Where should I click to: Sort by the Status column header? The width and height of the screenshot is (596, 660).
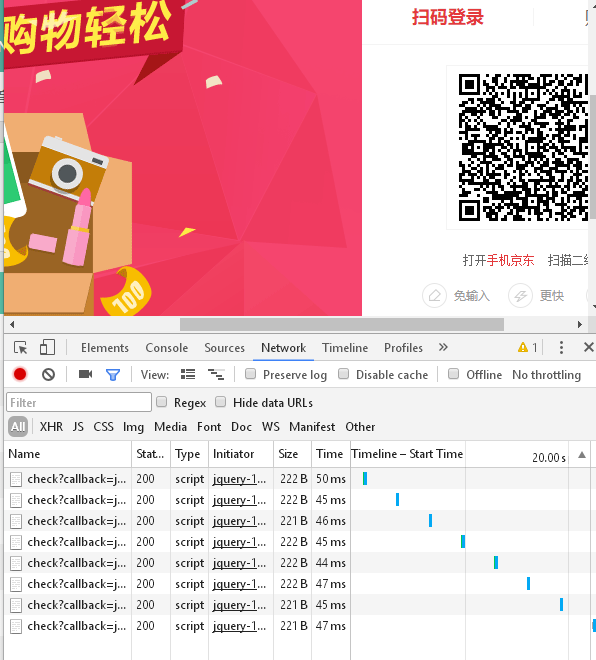tap(151, 454)
